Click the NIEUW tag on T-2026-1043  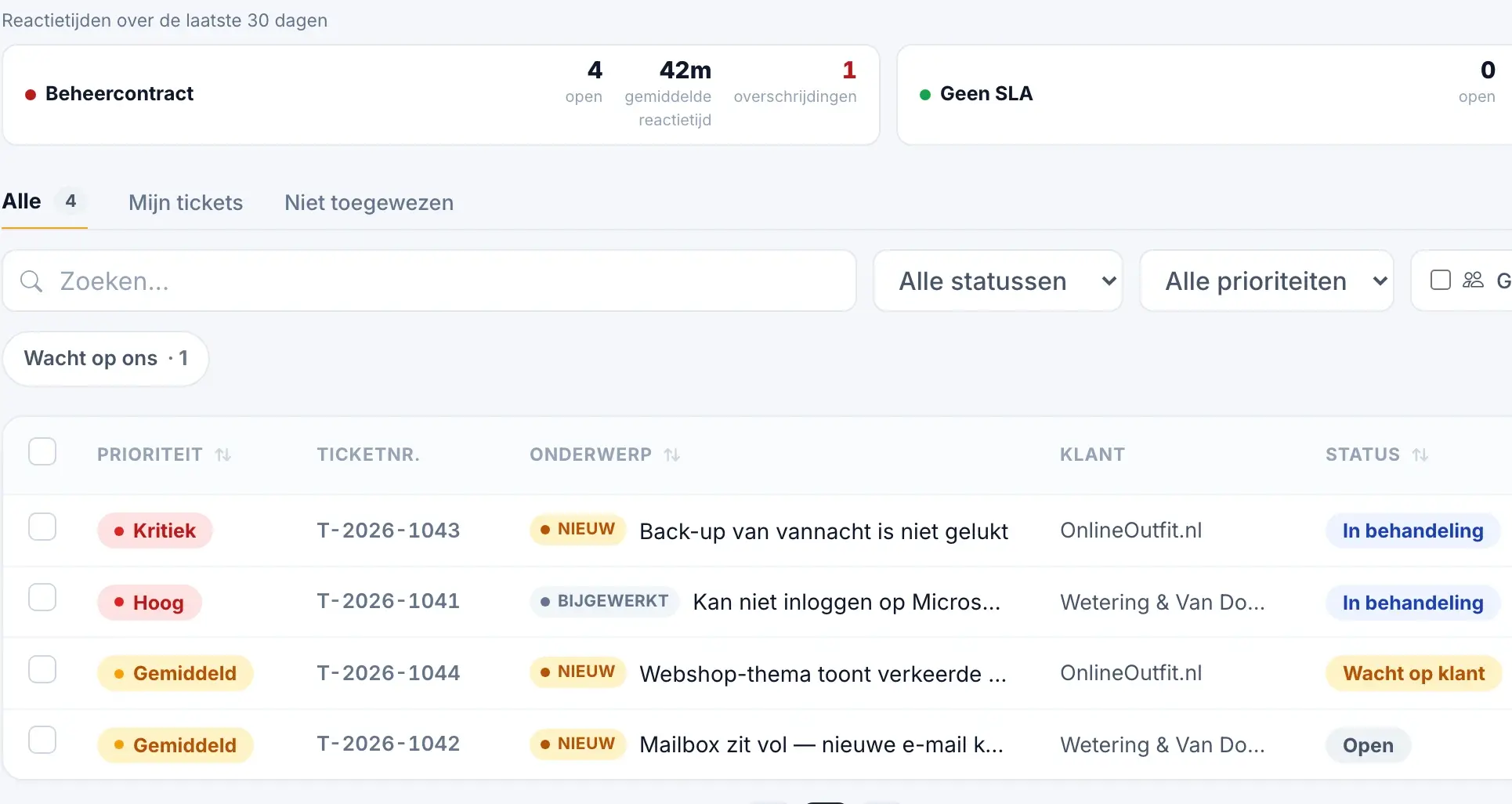pos(577,529)
